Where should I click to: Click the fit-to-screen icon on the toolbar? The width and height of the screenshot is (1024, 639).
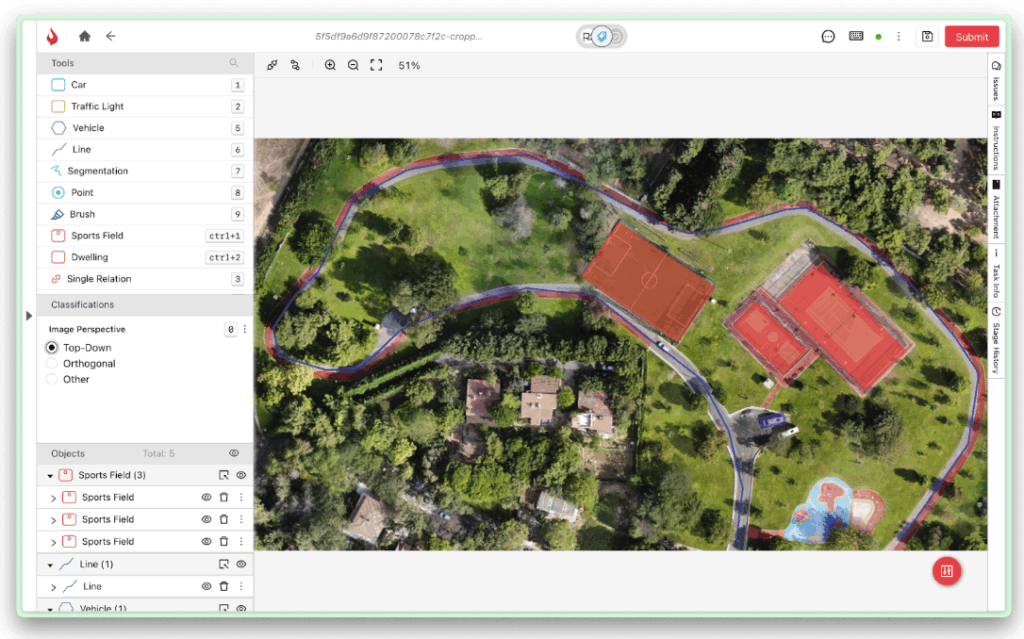pos(376,65)
